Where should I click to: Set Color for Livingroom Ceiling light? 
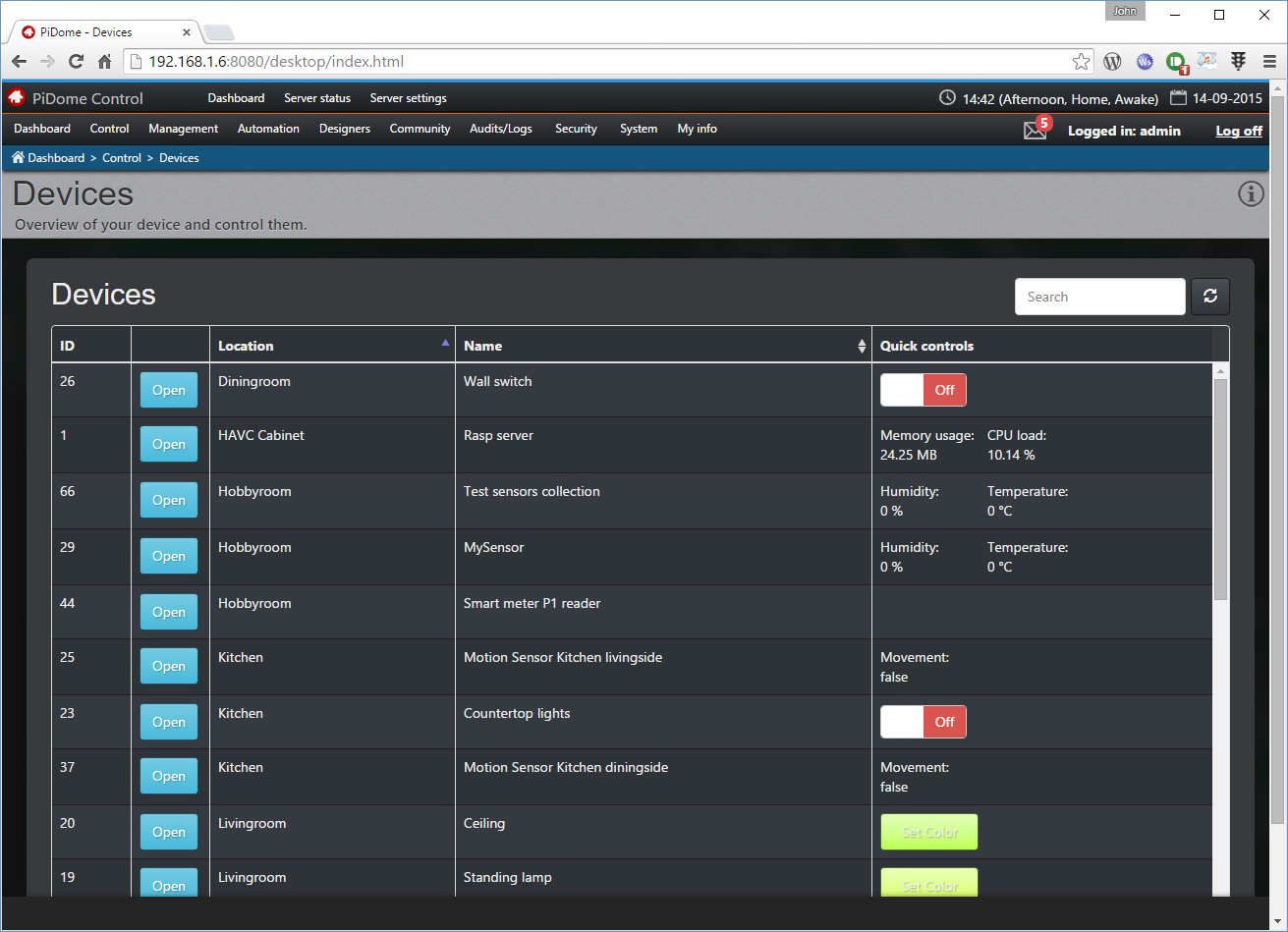click(x=928, y=832)
